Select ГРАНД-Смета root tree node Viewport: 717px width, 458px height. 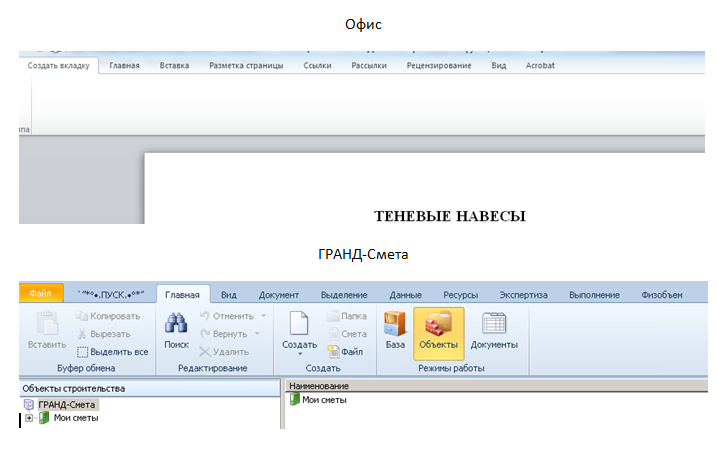click(67, 405)
